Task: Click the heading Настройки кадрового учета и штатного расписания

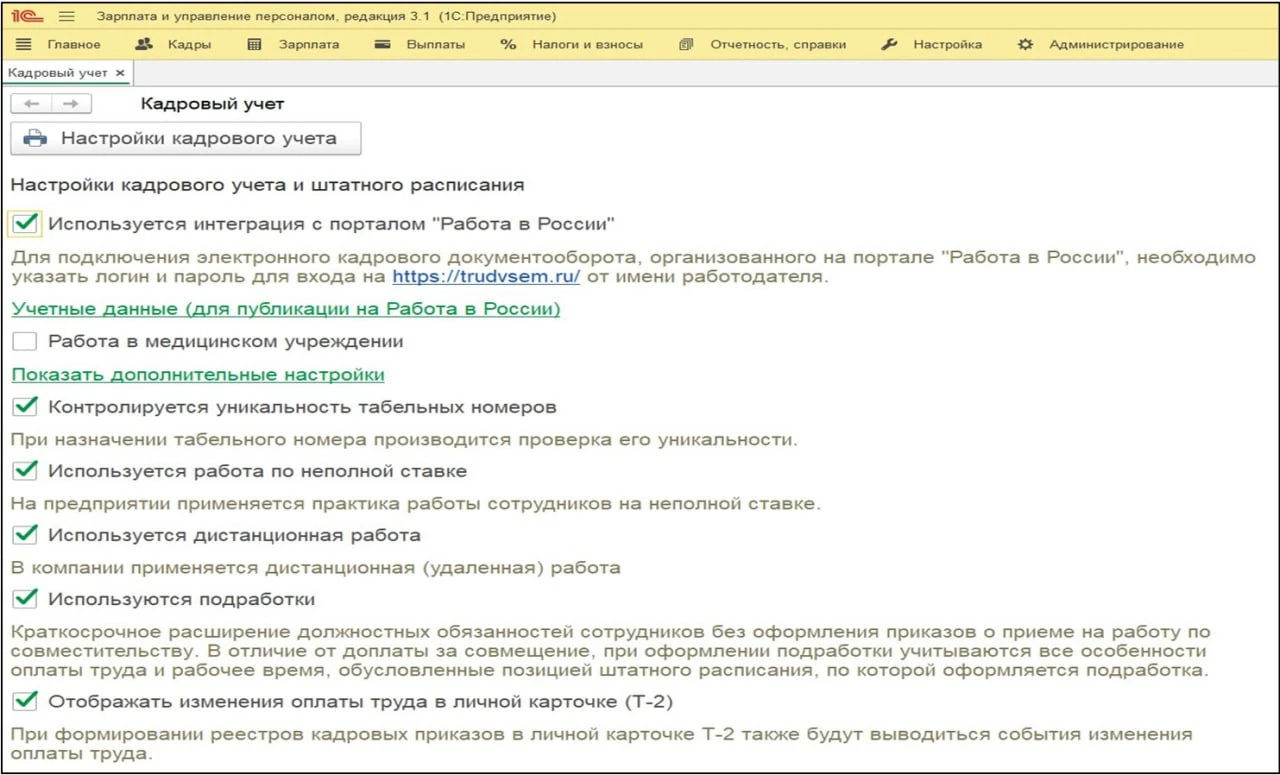Action: (268, 185)
